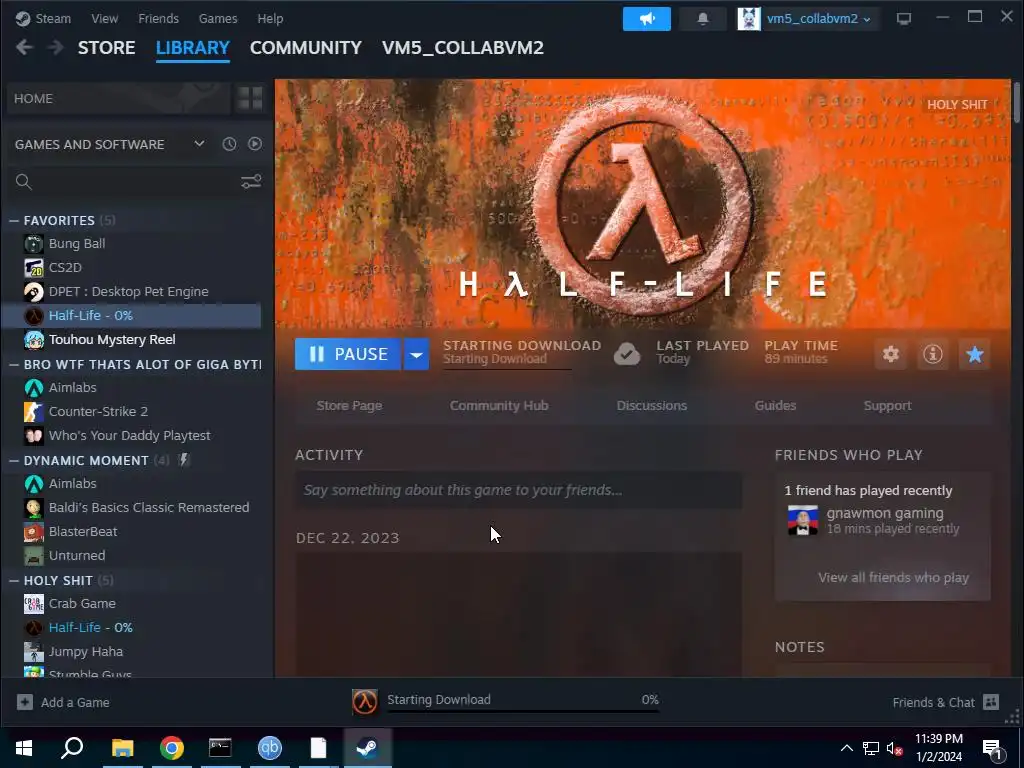Collapse the BRO WTF THATS ALOT collection
The image size is (1024, 768).
pos(14,364)
